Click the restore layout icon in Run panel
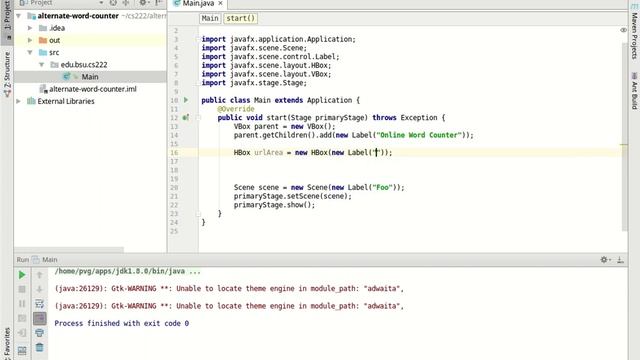Viewport: 640px width, 360px height. point(22,350)
